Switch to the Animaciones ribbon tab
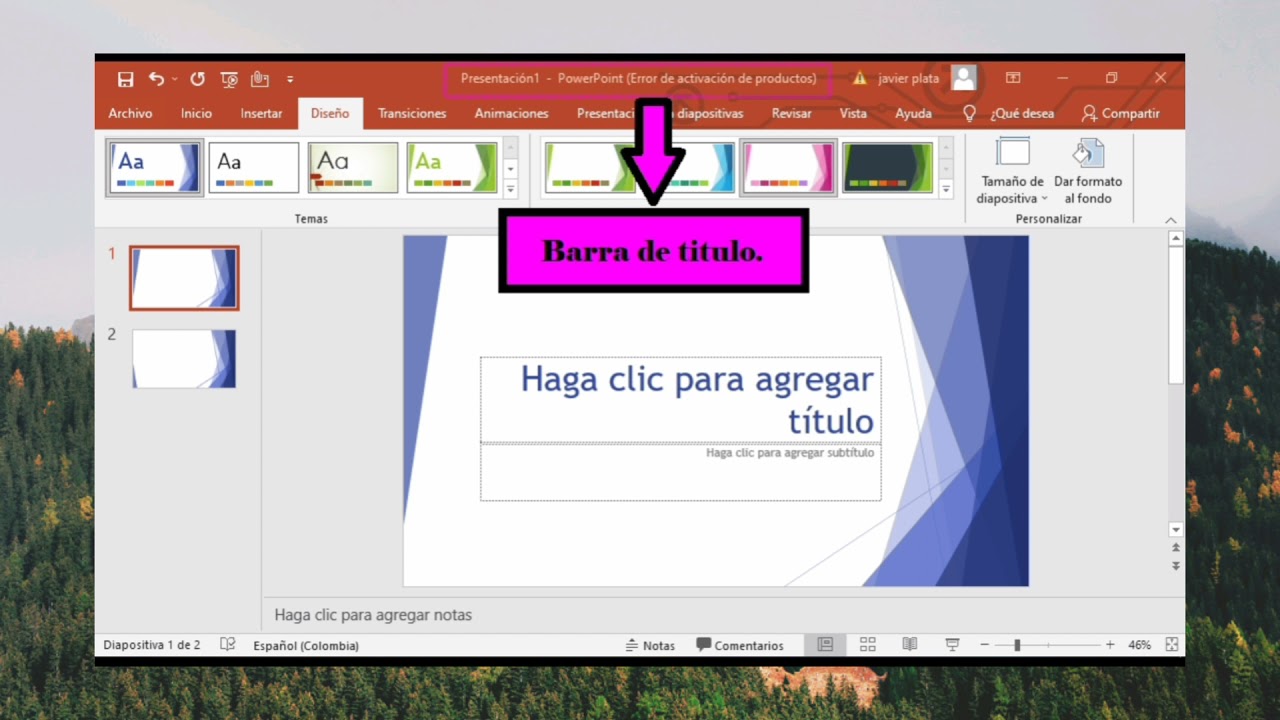 (511, 113)
